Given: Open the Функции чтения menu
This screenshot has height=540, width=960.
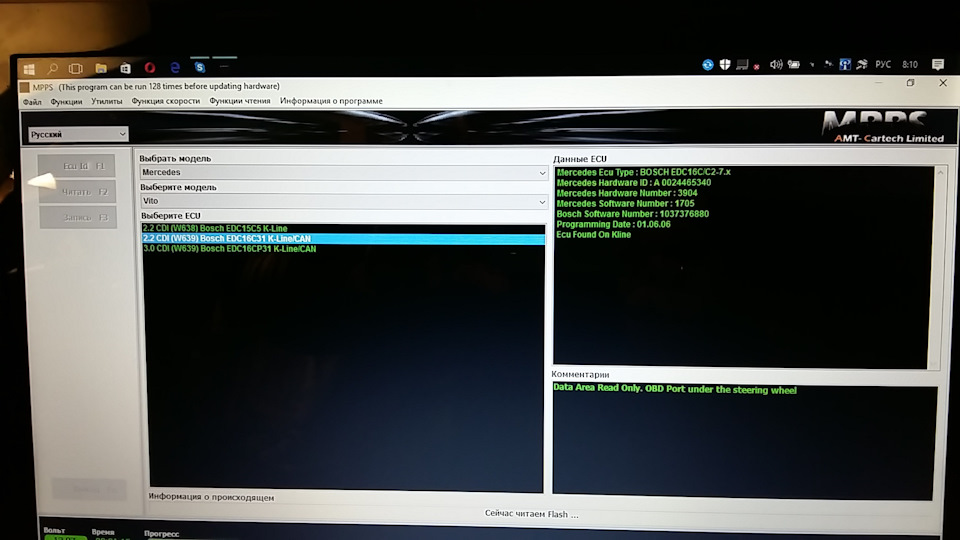Looking at the screenshot, I should click(x=239, y=101).
